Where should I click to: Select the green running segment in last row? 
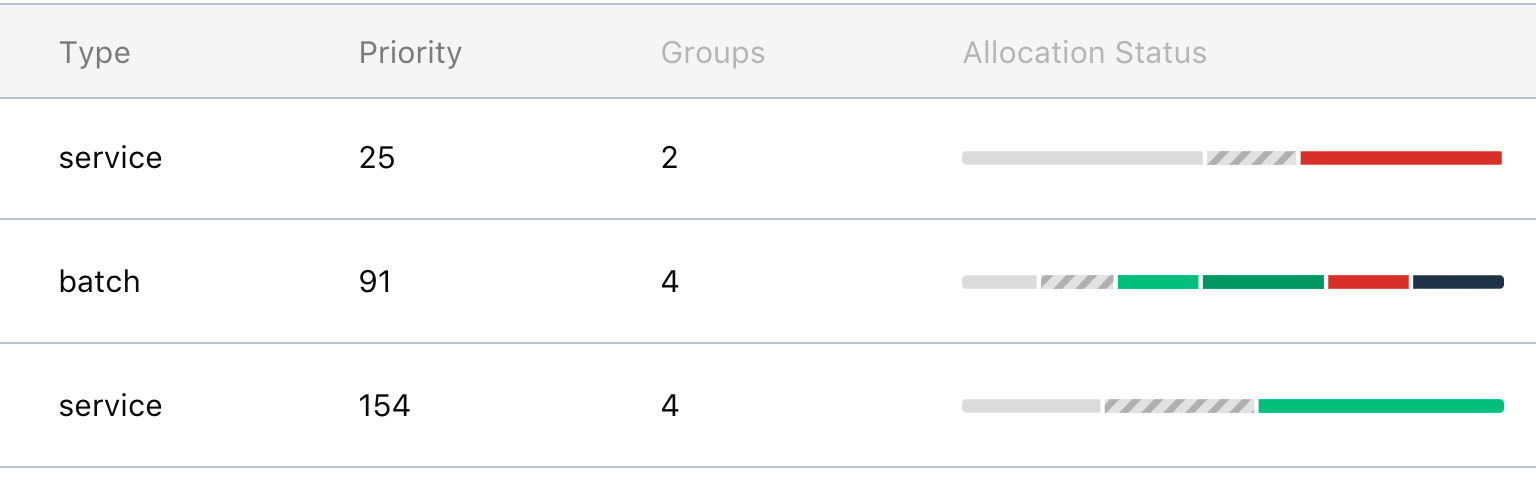point(1381,406)
